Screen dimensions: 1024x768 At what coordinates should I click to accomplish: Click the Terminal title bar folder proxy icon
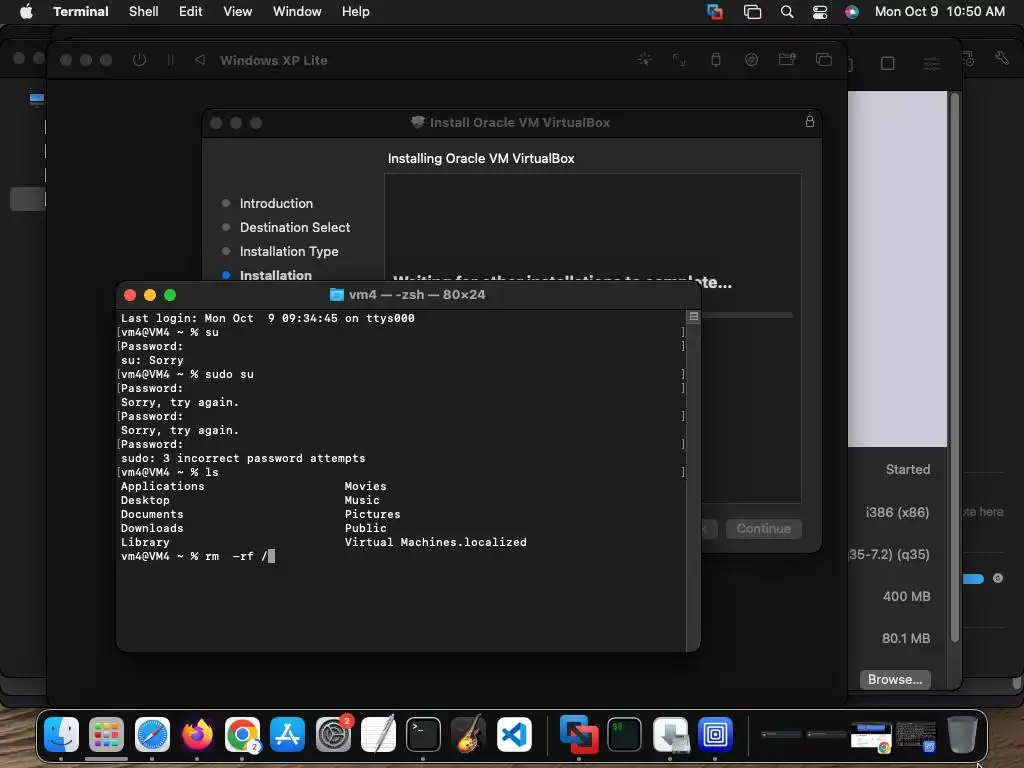[336, 295]
